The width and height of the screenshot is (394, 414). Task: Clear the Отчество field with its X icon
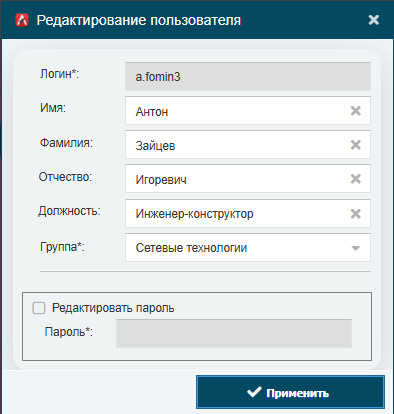[x=356, y=179]
